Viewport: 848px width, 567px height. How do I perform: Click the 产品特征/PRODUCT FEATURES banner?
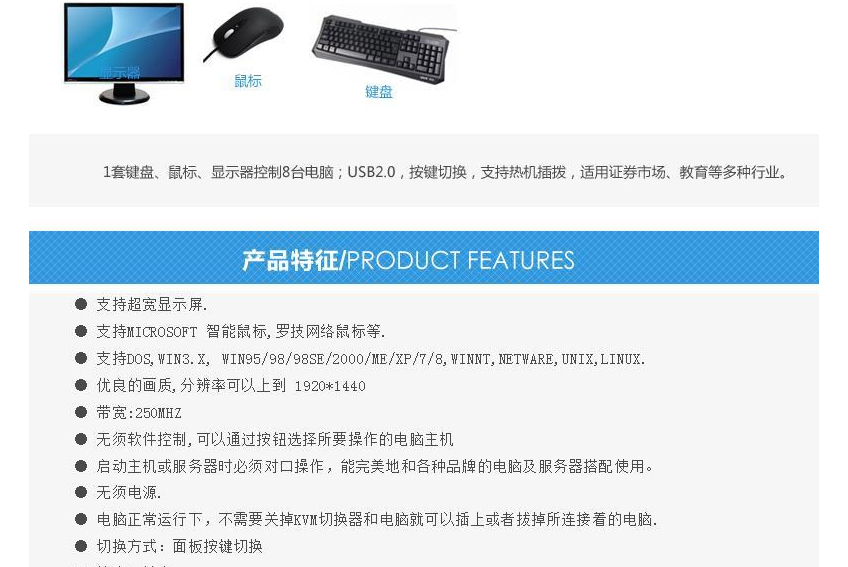[x=423, y=258]
